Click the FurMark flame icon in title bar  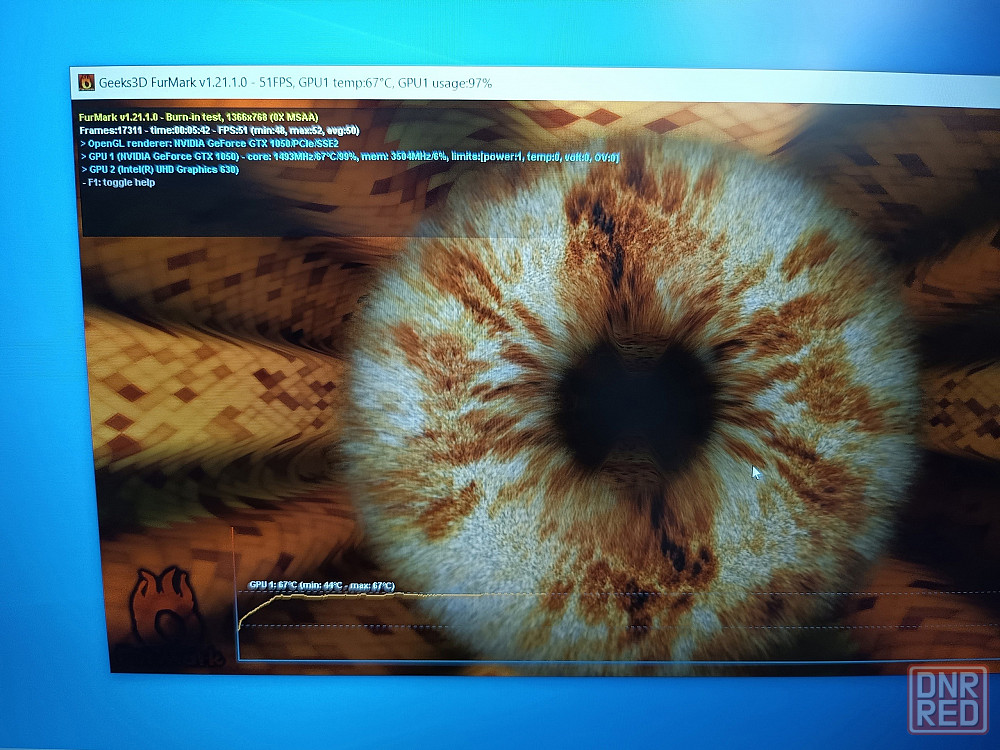pos(86,82)
